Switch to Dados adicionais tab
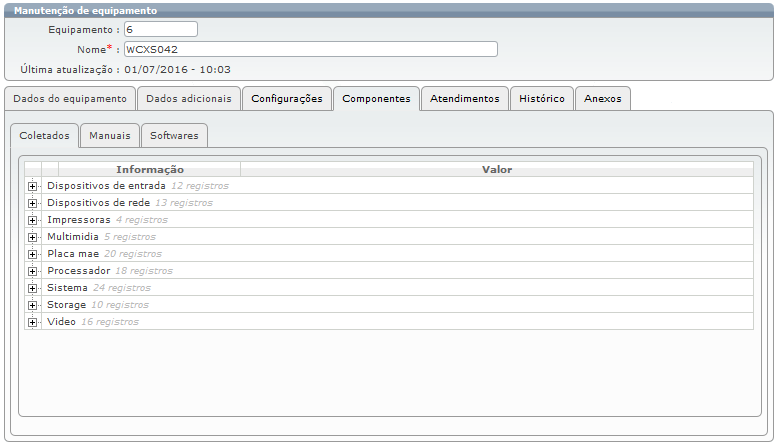778x444 pixels. tap(189, 99)
